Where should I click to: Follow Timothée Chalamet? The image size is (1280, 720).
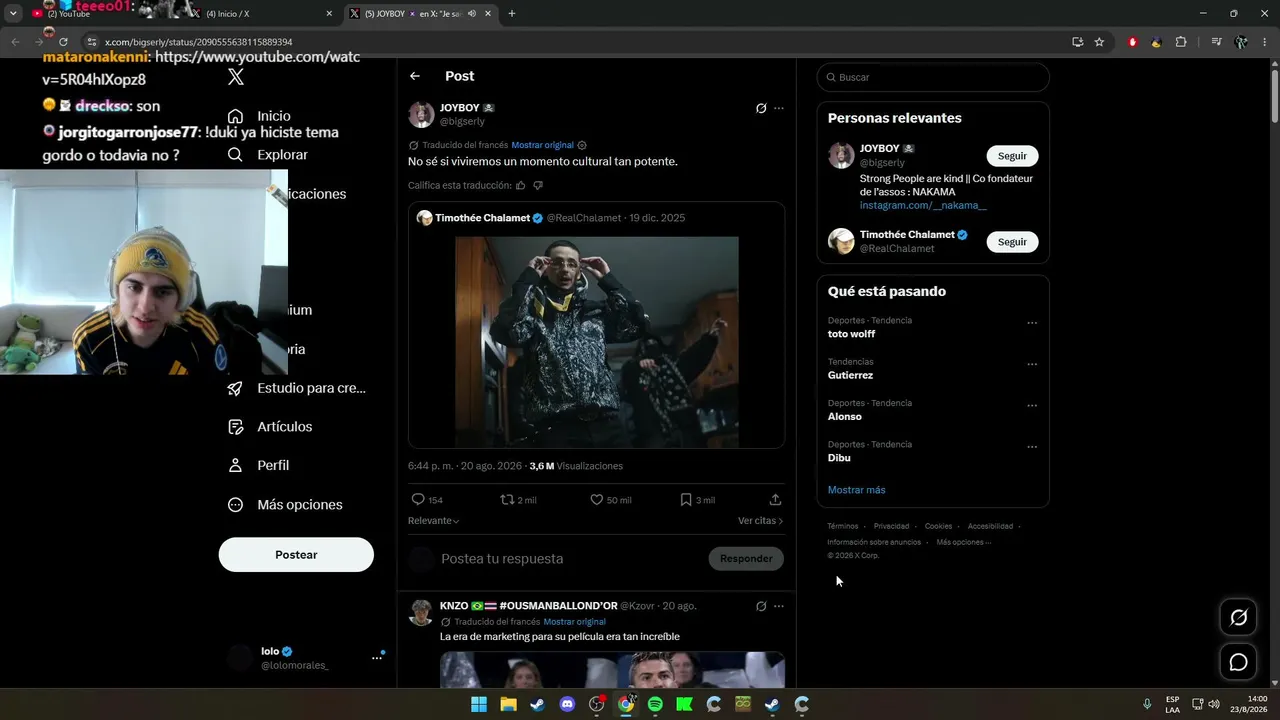coord(1012,242)
